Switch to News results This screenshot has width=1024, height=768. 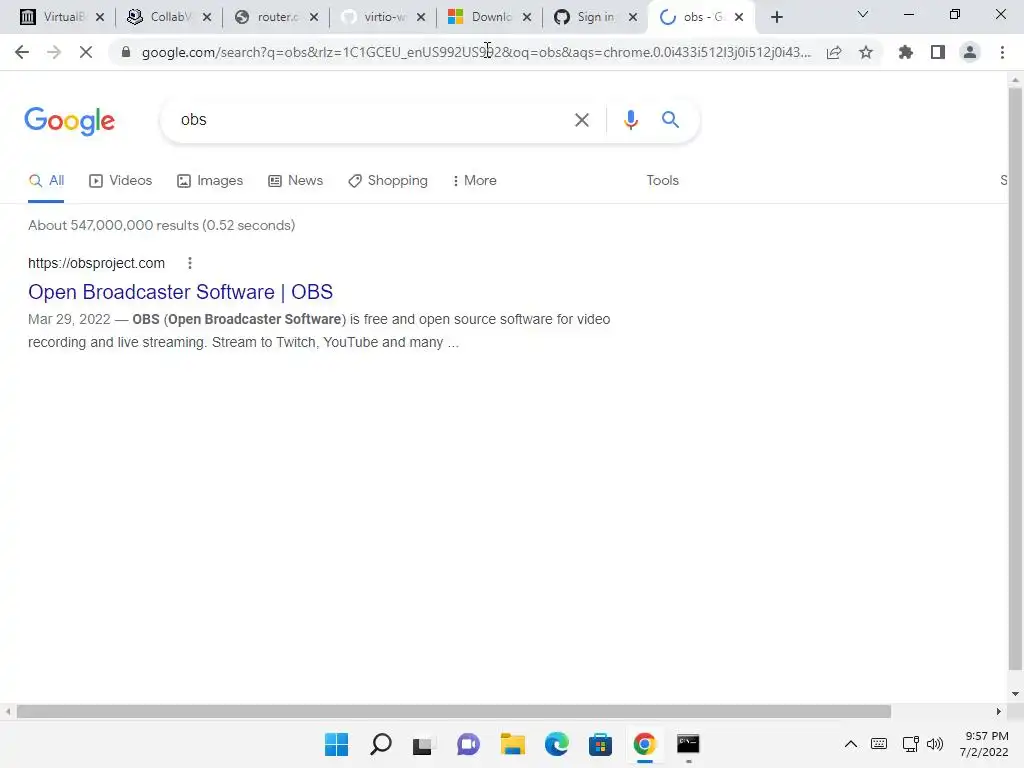click(295, 181)
